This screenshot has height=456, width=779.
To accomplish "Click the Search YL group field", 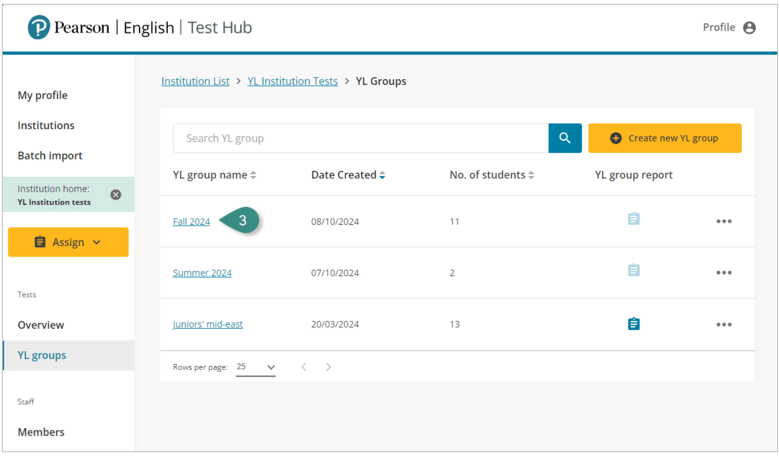I will [360, 138].
